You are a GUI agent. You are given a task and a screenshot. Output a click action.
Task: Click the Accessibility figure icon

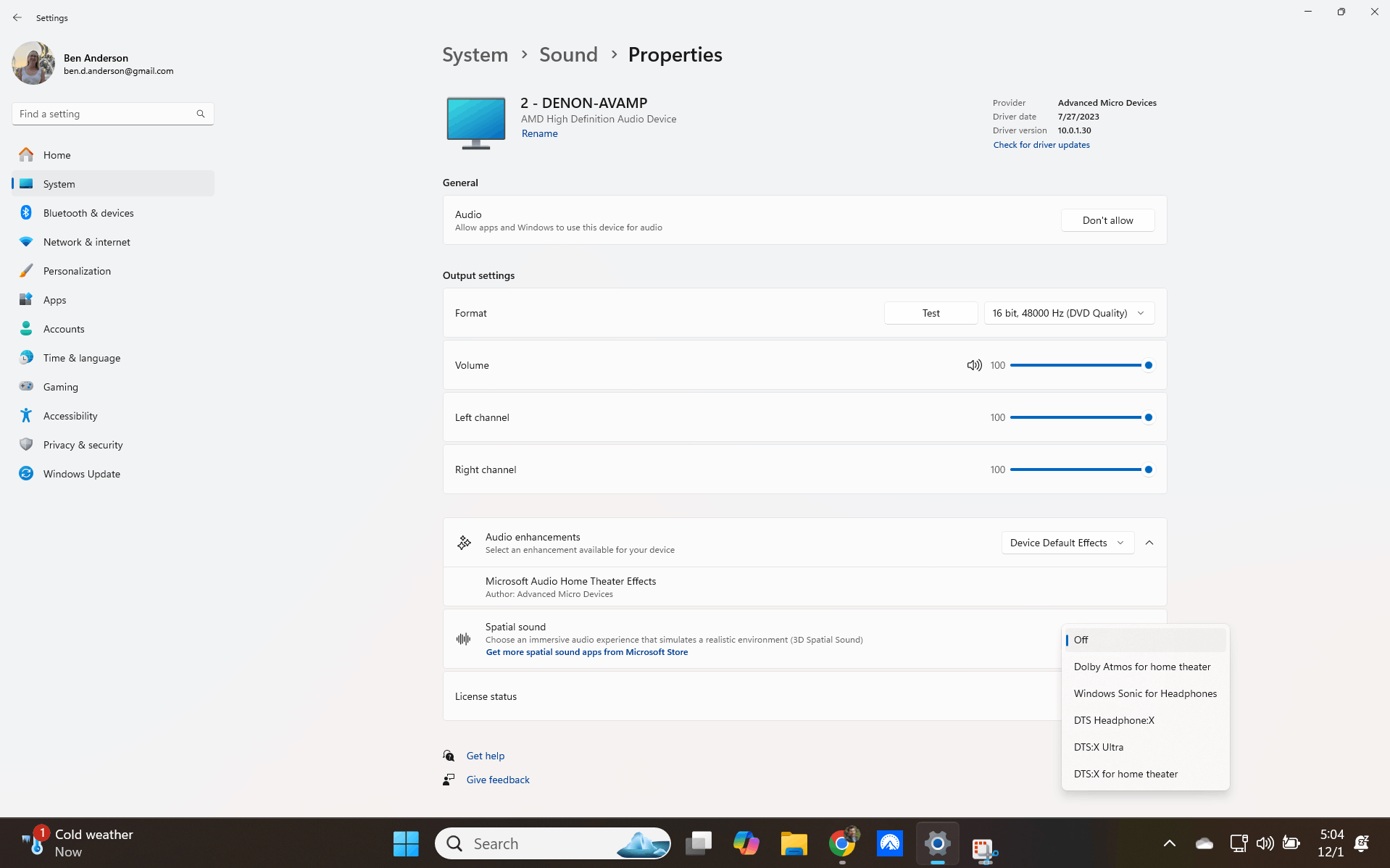[26, 416]
